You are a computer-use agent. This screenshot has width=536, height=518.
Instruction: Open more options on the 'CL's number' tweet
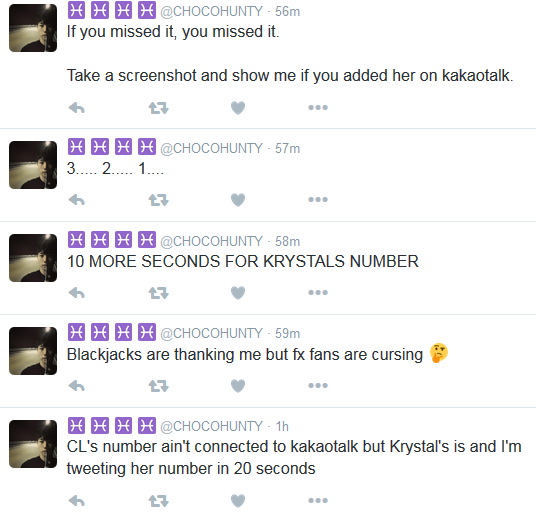pos(318,501)
